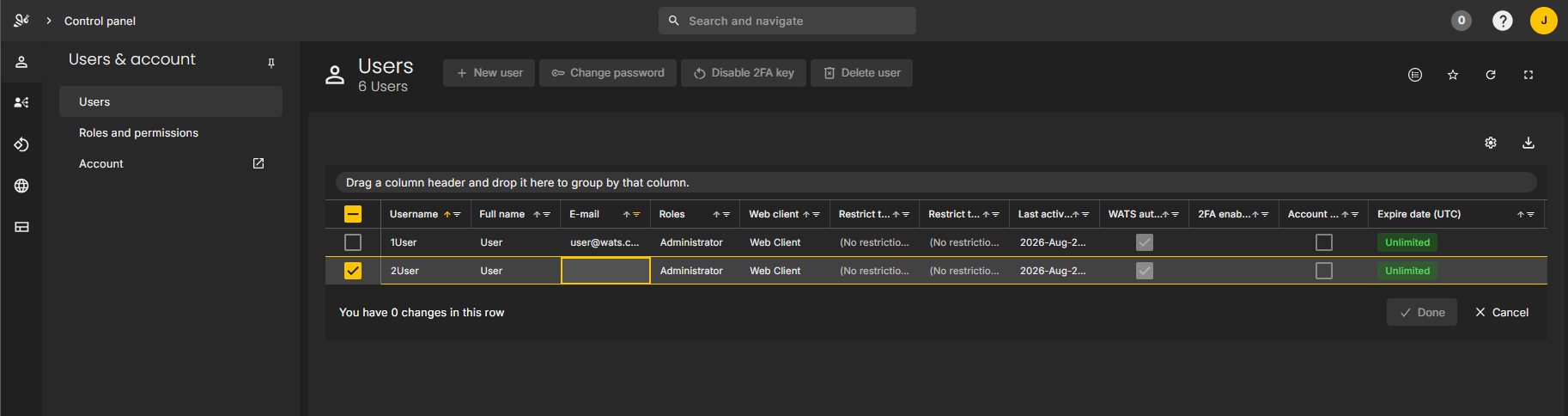This screenshot has width=1568, height=416.
Task: Go to Control panel breadcrumb
Action: (x=100, y=21)
